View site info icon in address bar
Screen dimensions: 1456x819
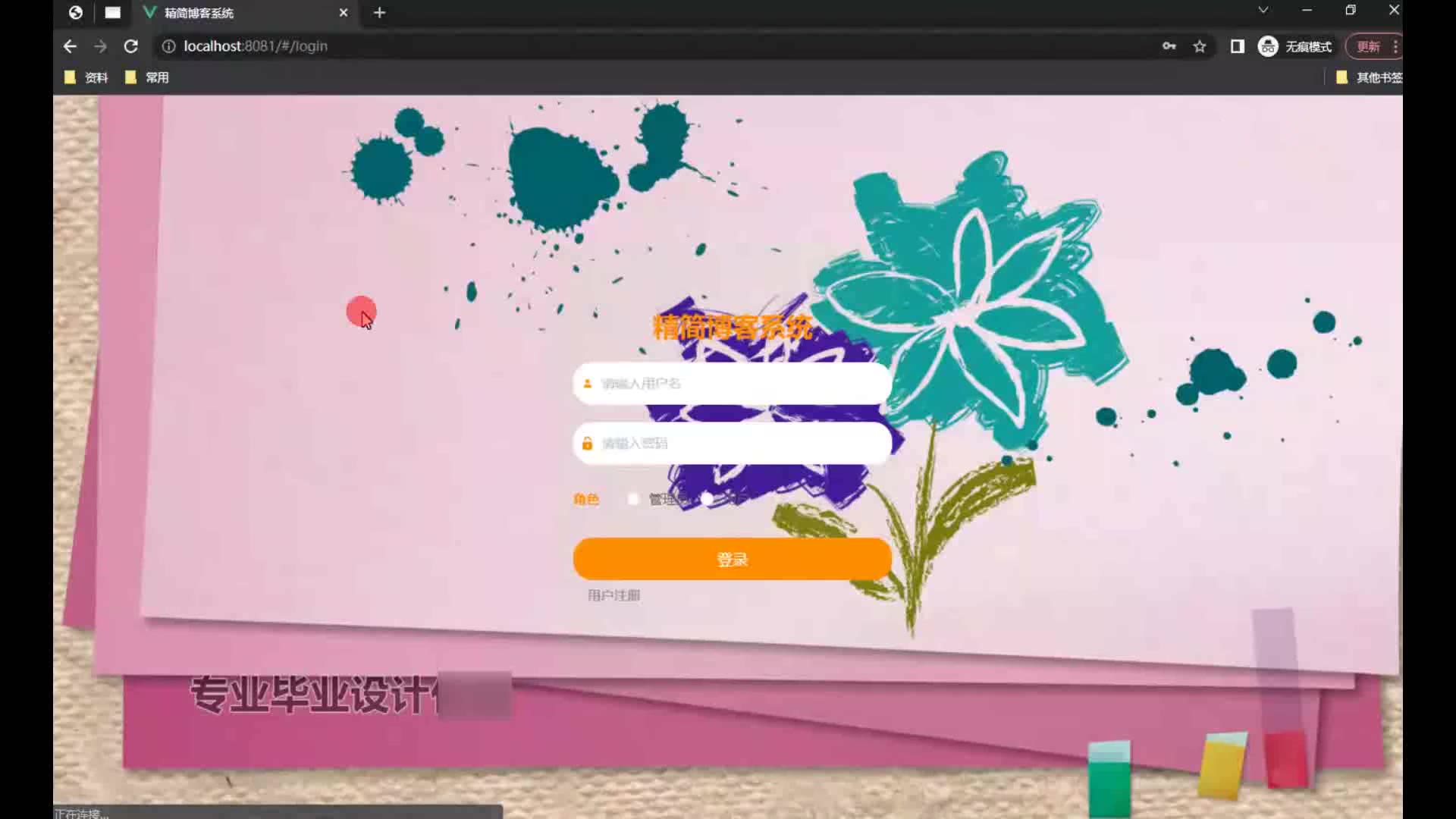[x=168, y=46]
